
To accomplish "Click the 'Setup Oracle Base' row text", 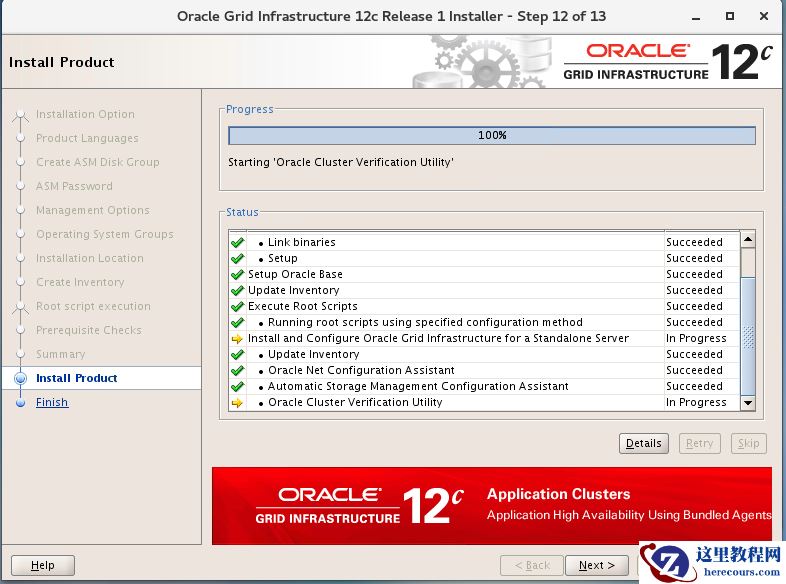I will click(x=295, y=275).
